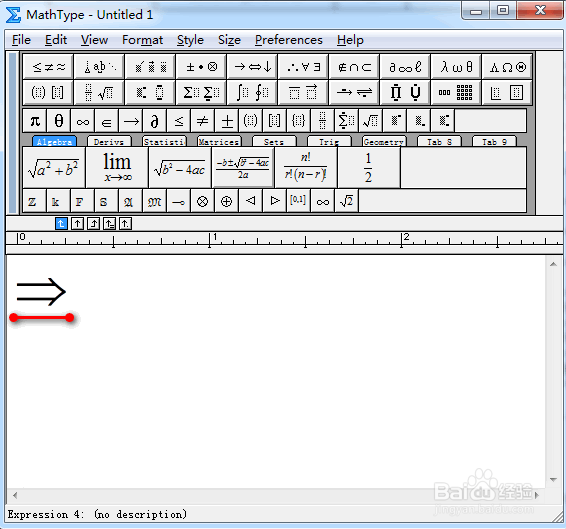Switch to the Matrices tab

click(219, 142)
